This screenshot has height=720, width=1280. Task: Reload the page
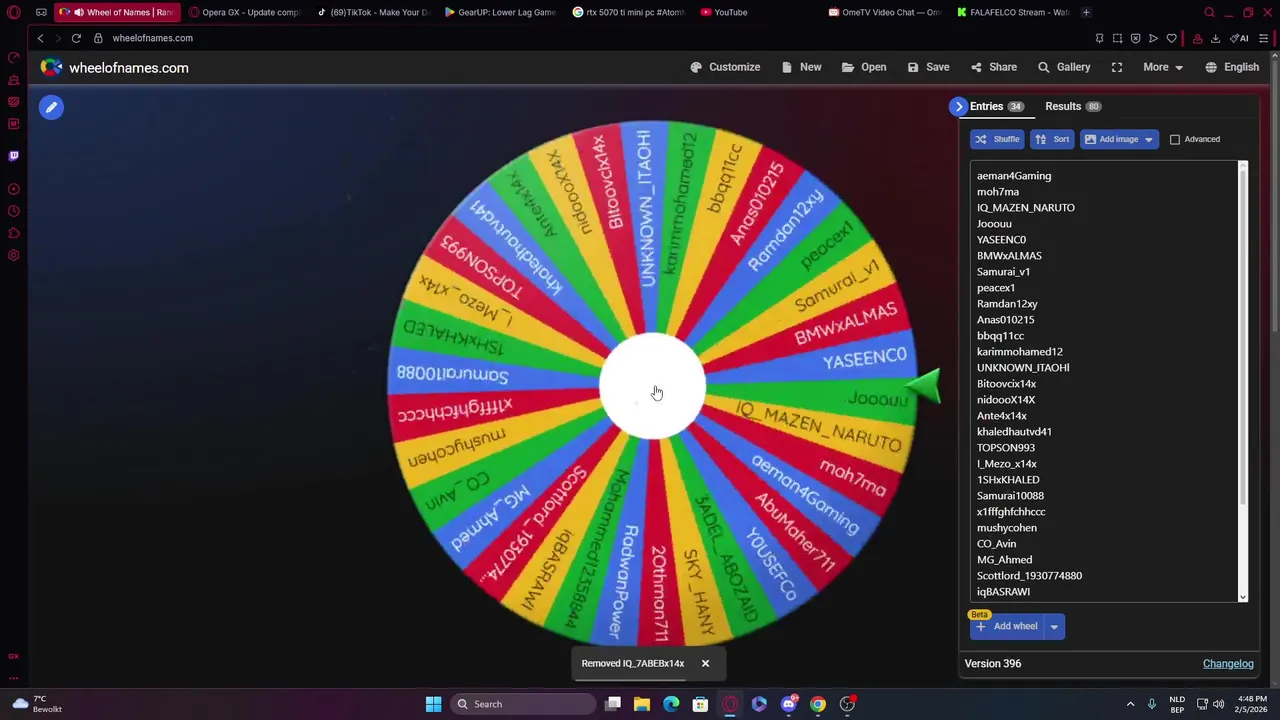point(76,38)
